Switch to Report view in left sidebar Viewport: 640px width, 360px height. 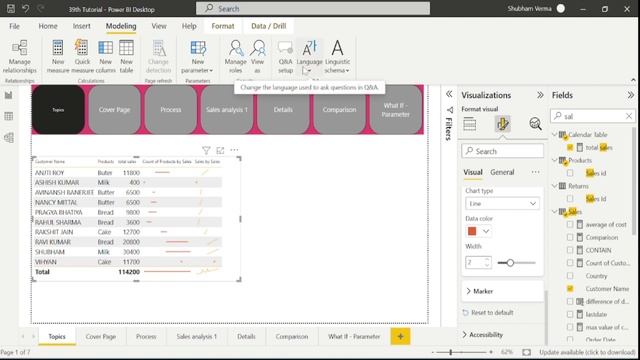pos(9,96)
